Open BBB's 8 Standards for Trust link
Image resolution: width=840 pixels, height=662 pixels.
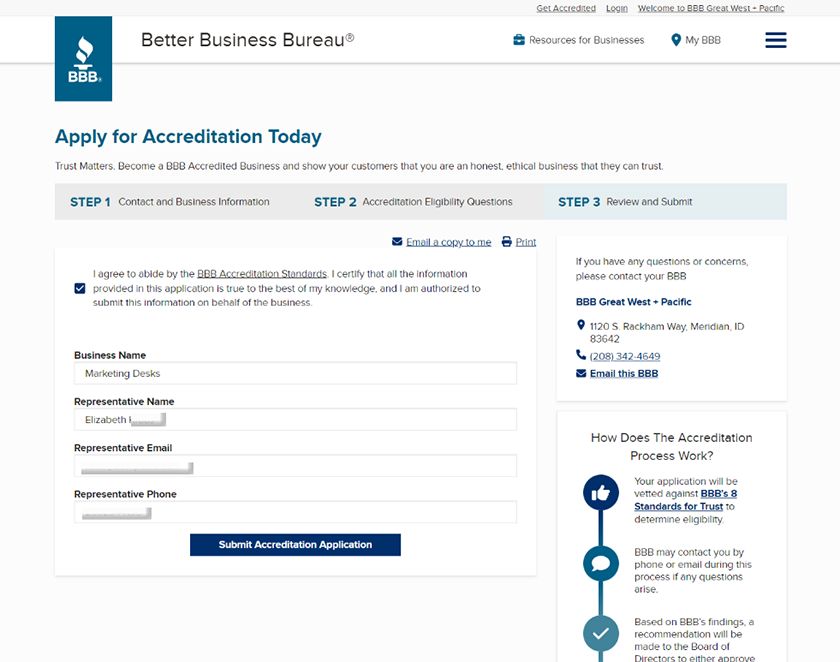pyautogui.click(x=686, y=500)
